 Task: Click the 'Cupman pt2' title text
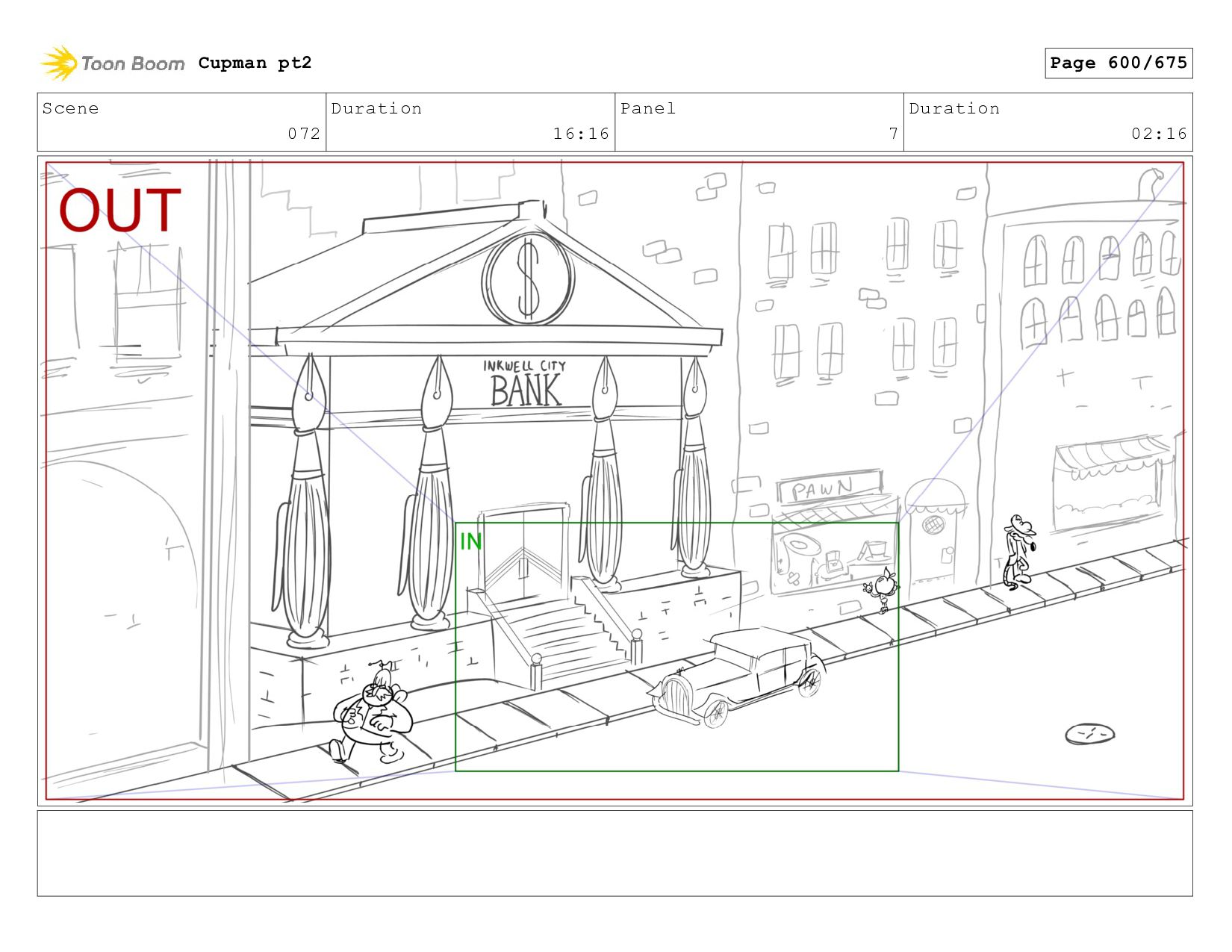255,63
